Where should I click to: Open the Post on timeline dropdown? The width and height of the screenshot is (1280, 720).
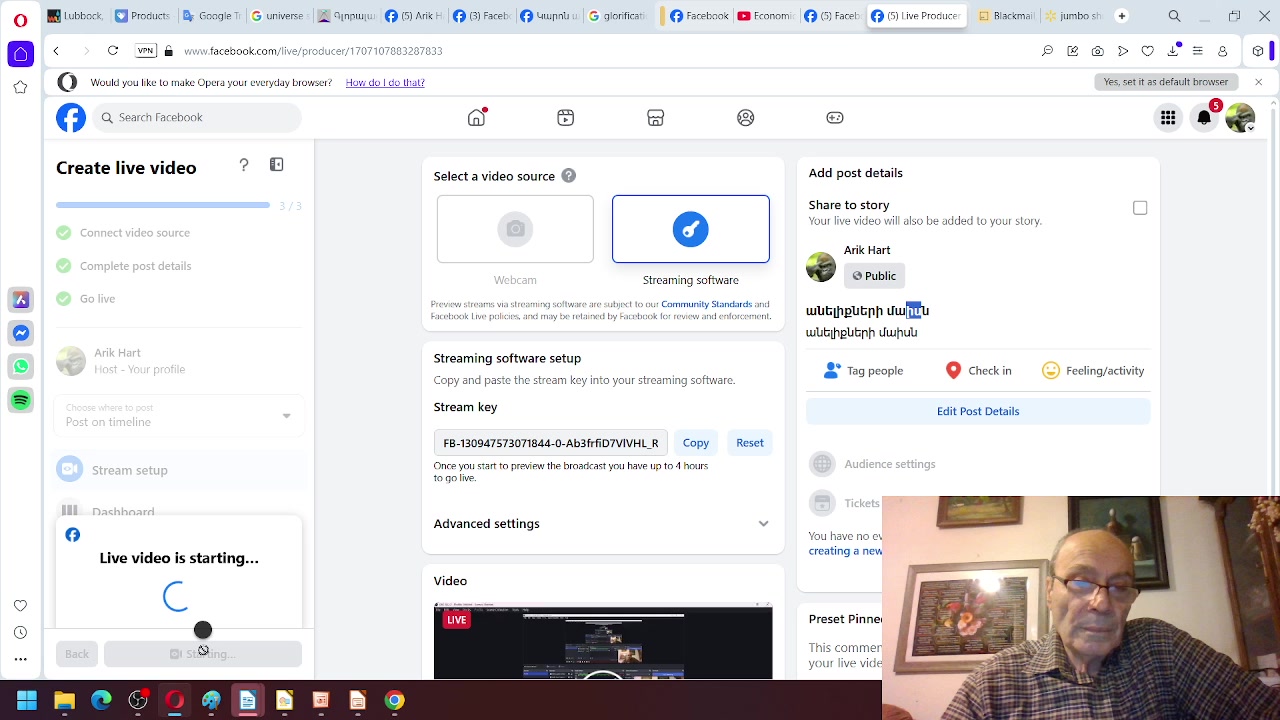179,416
